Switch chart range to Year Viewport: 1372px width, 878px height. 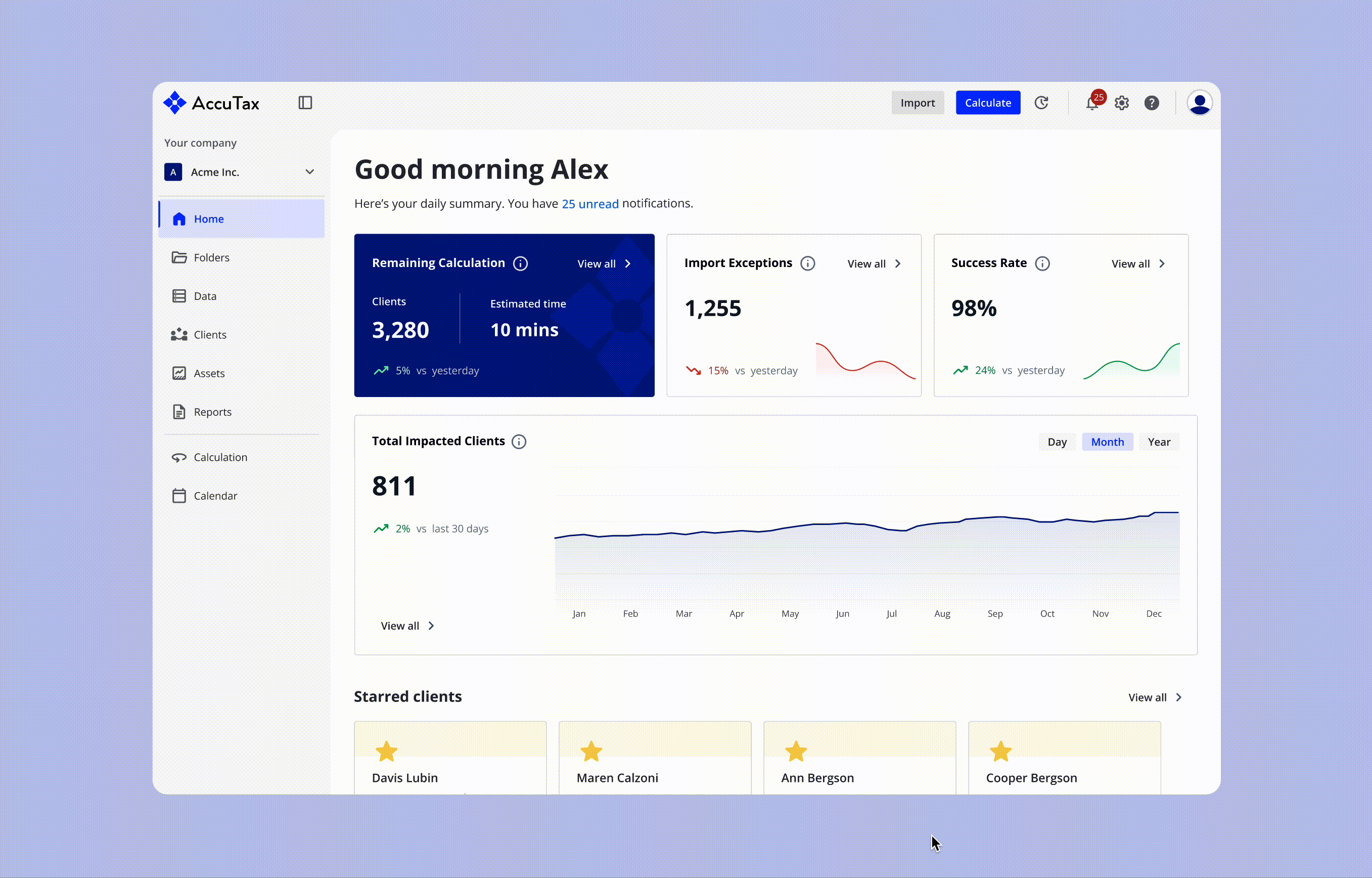1159,442
